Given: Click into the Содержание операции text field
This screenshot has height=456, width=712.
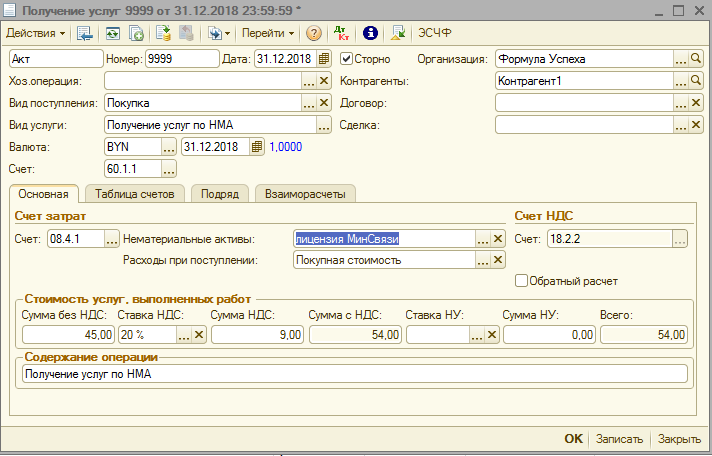Looking at the screenshot, I should pyautogui.click(x=352, y=374).
